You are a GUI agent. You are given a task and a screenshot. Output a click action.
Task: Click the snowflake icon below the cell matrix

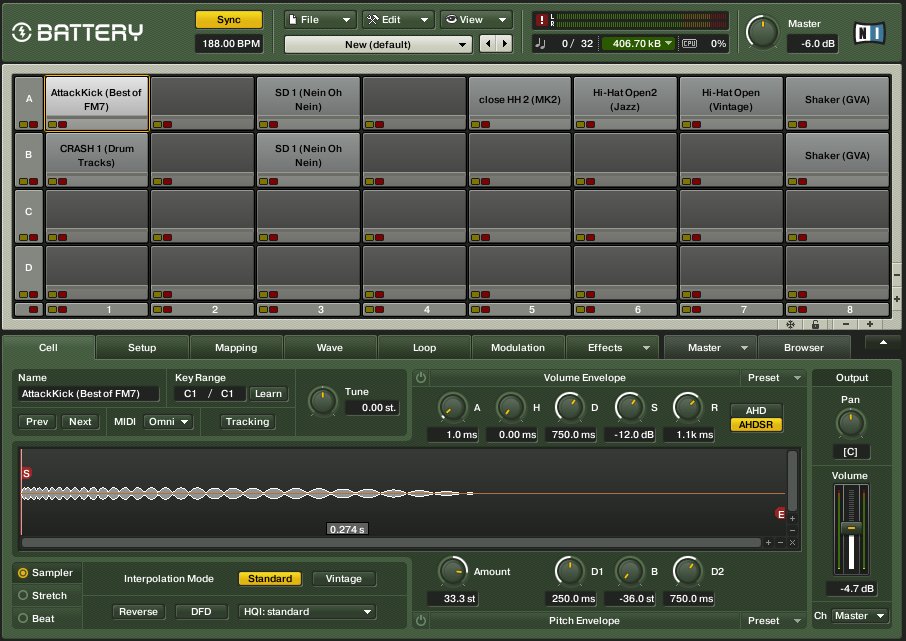(x=790, y=324)
